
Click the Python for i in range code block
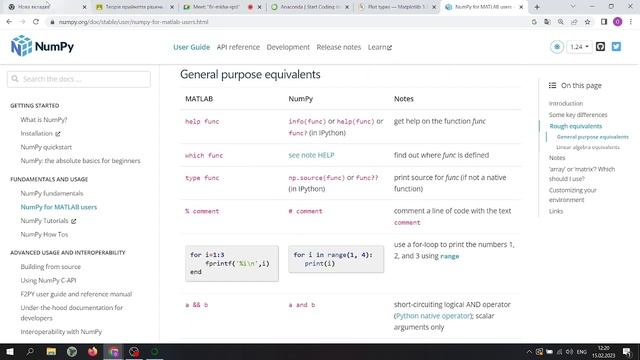coord(336,259)
